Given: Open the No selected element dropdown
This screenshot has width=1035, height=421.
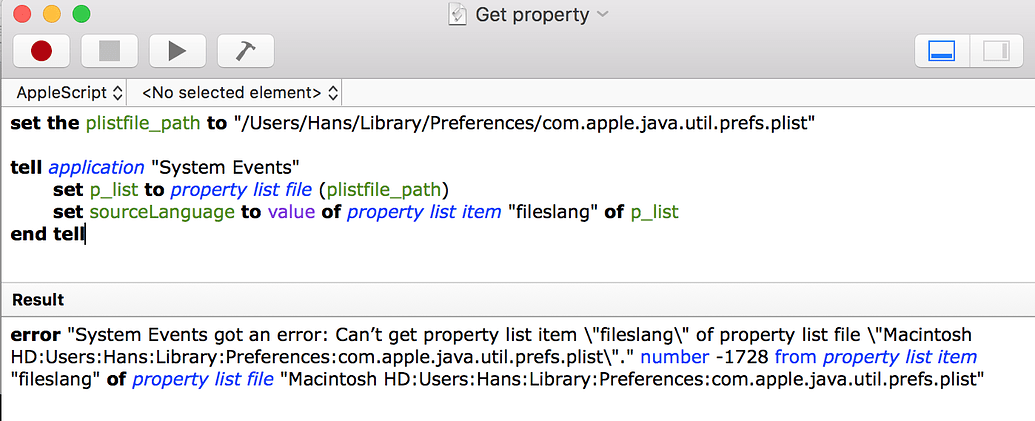Looking at the screenshot, I should (x=240, y=93).
